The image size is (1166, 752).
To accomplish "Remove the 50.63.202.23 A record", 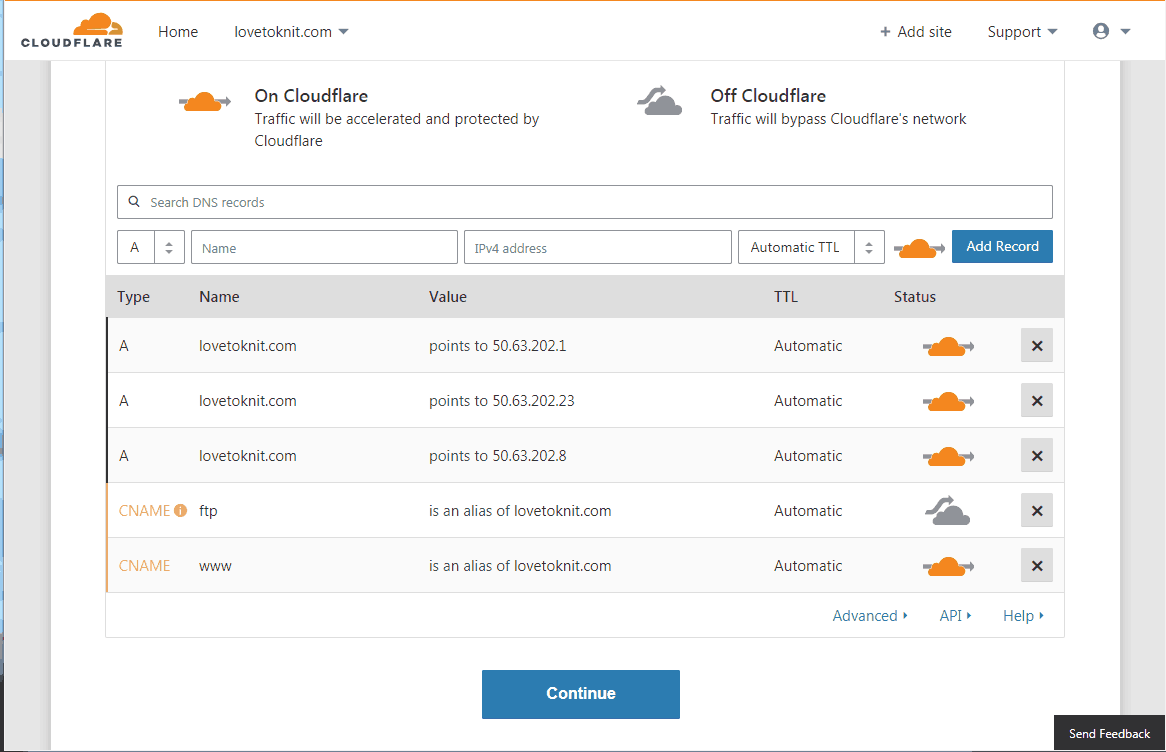I will tap(1037, 401).
